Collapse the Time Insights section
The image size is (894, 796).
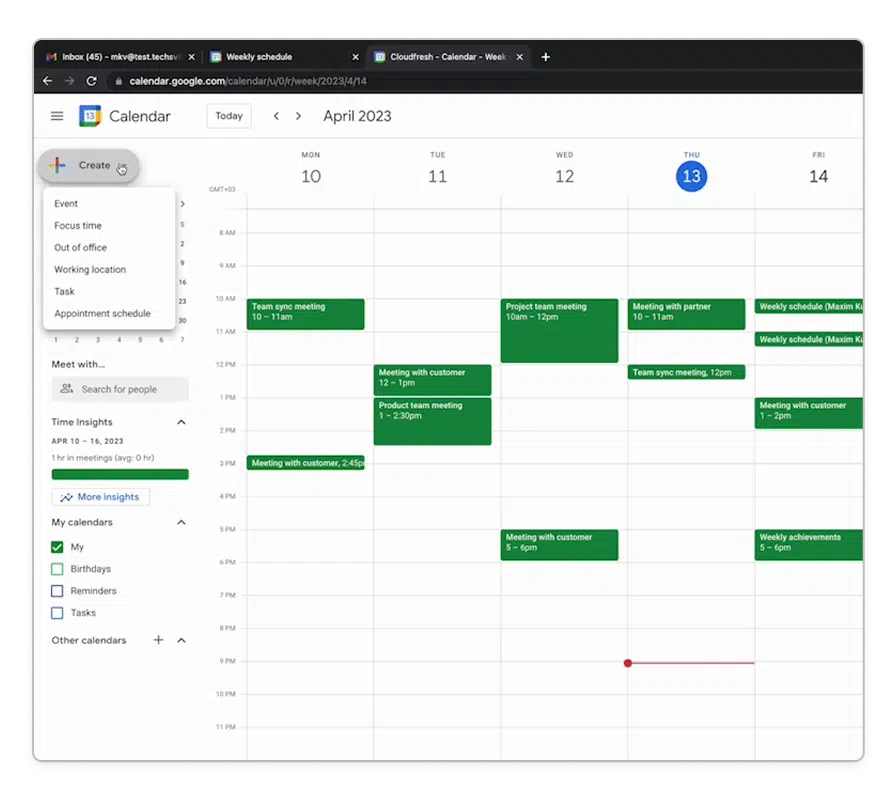(x=181, y=422)
